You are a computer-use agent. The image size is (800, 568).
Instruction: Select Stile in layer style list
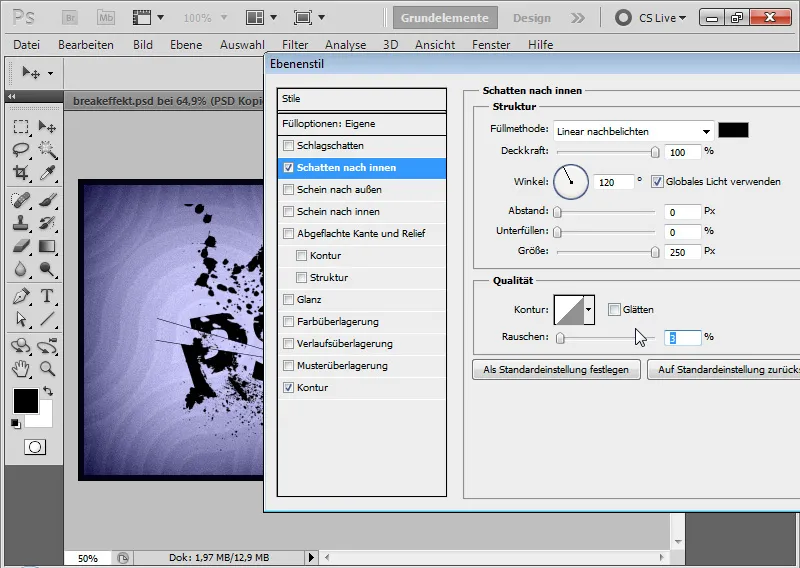362,99
